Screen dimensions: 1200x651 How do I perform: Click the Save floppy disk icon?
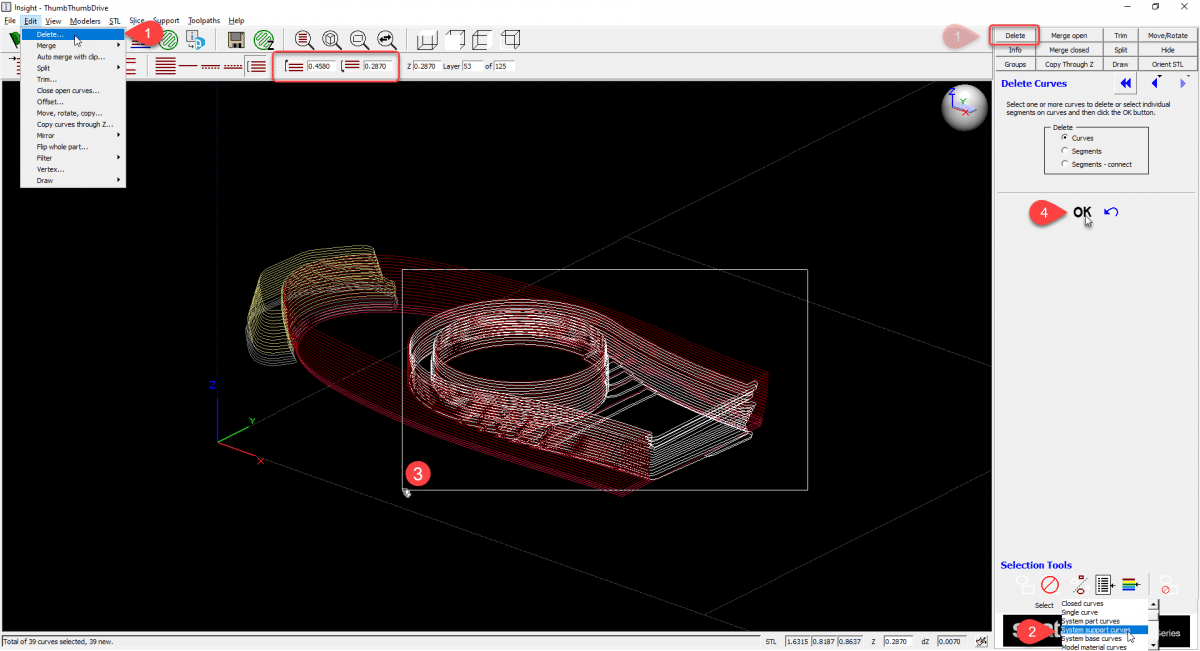click(236, 40)
